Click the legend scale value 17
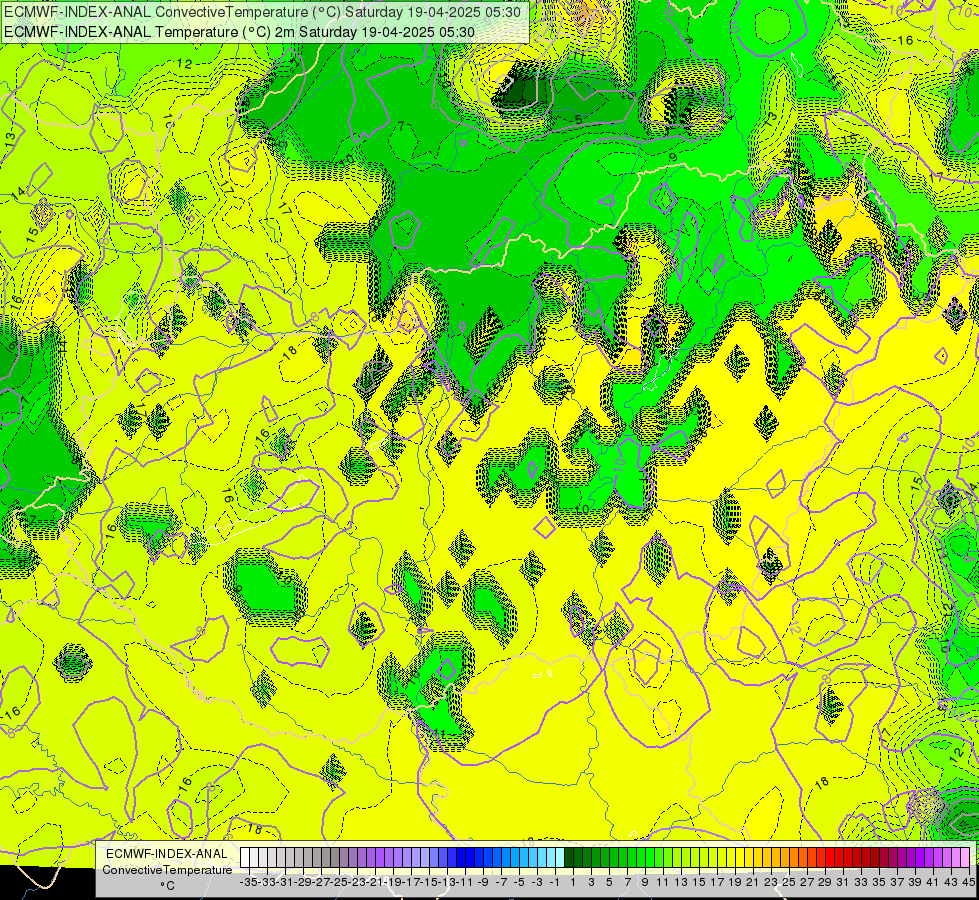979x900 pixels. pyautogui.click(x=717, y=882)
